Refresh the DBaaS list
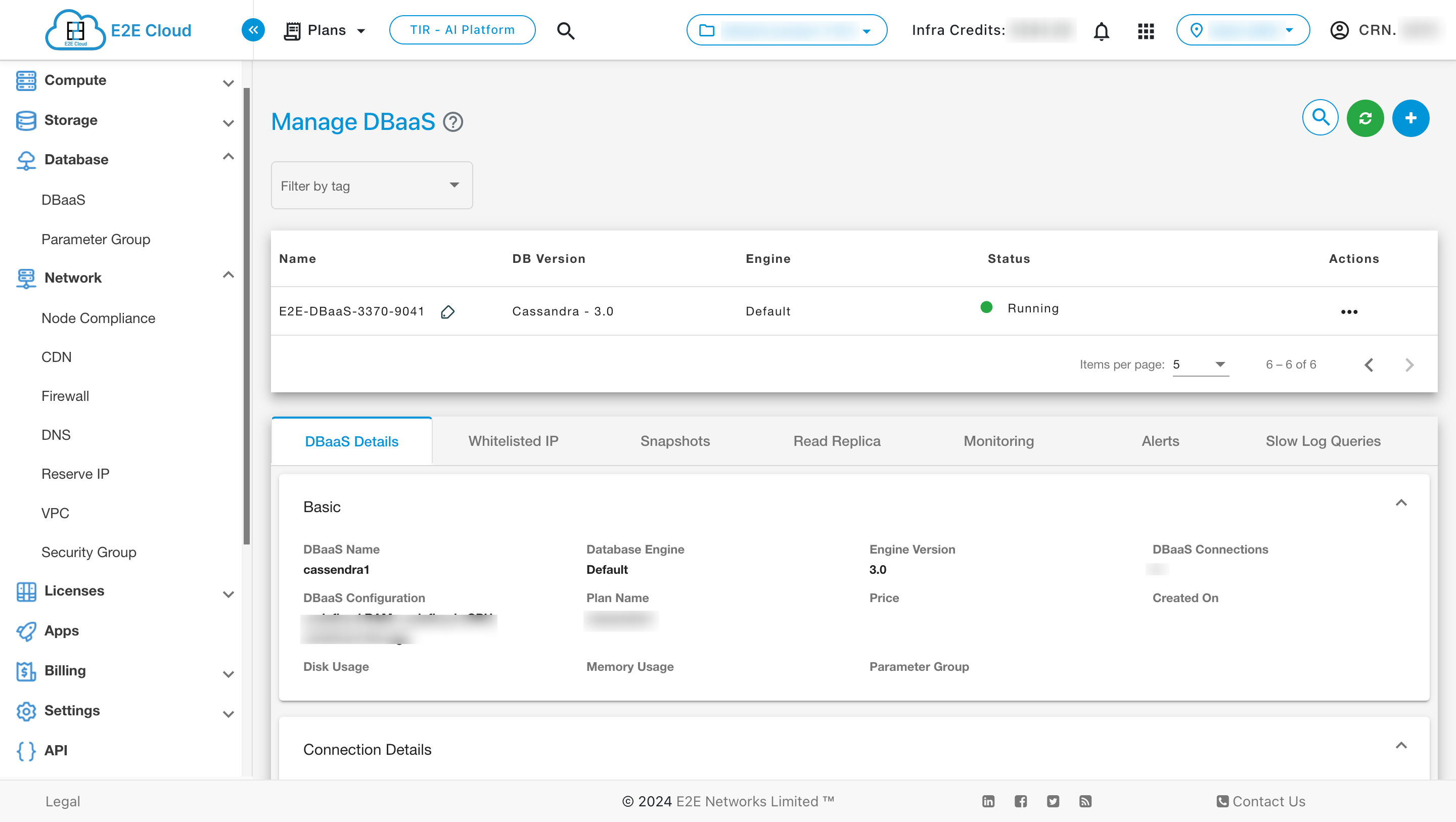Image resolution: width=1456 pixels, height=822 pixels. (x=1365, y=118)
